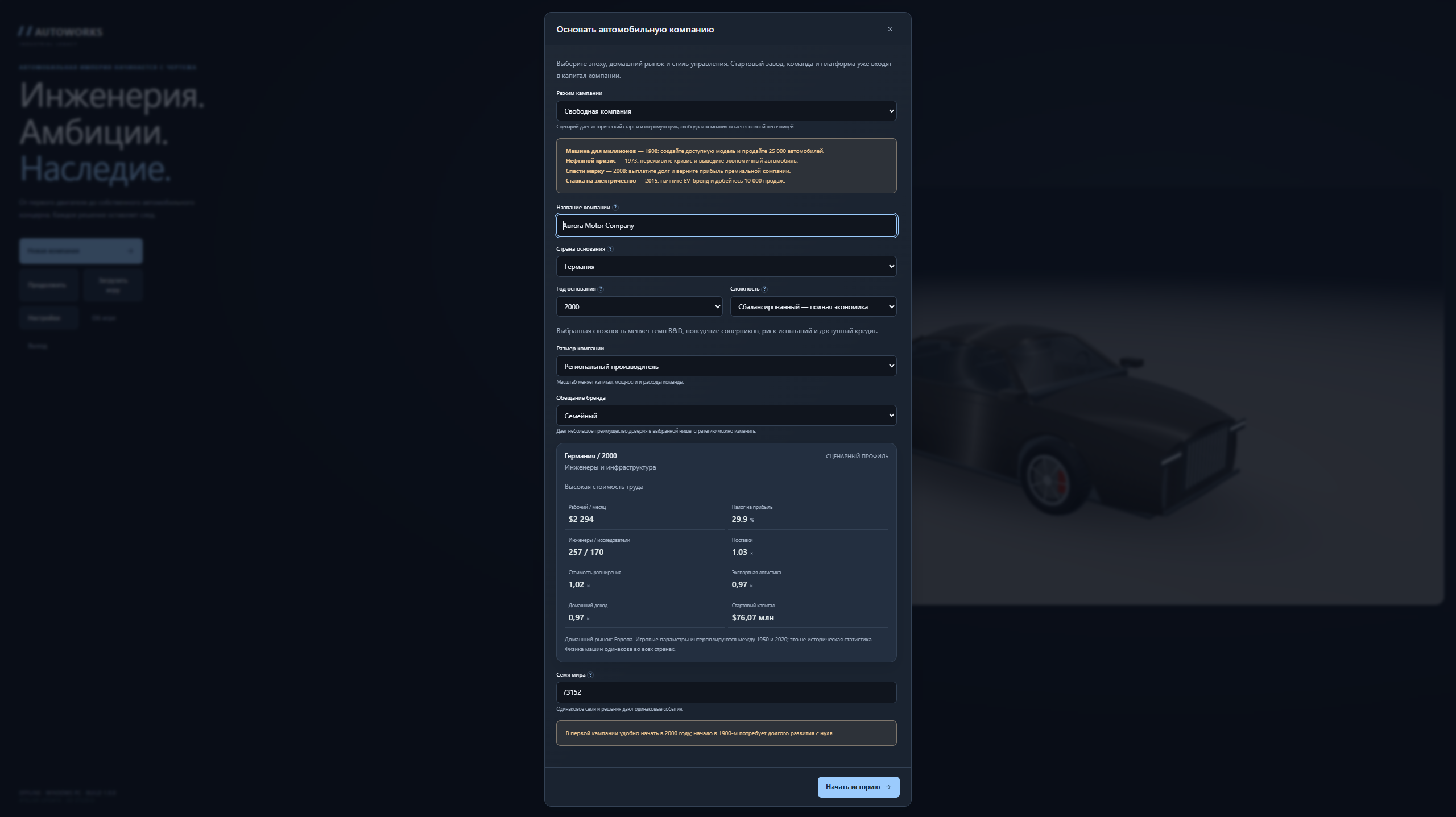1456x817 pixels.
Task: Click the Германия / 2000 profile heading
Action: (590, 456)
